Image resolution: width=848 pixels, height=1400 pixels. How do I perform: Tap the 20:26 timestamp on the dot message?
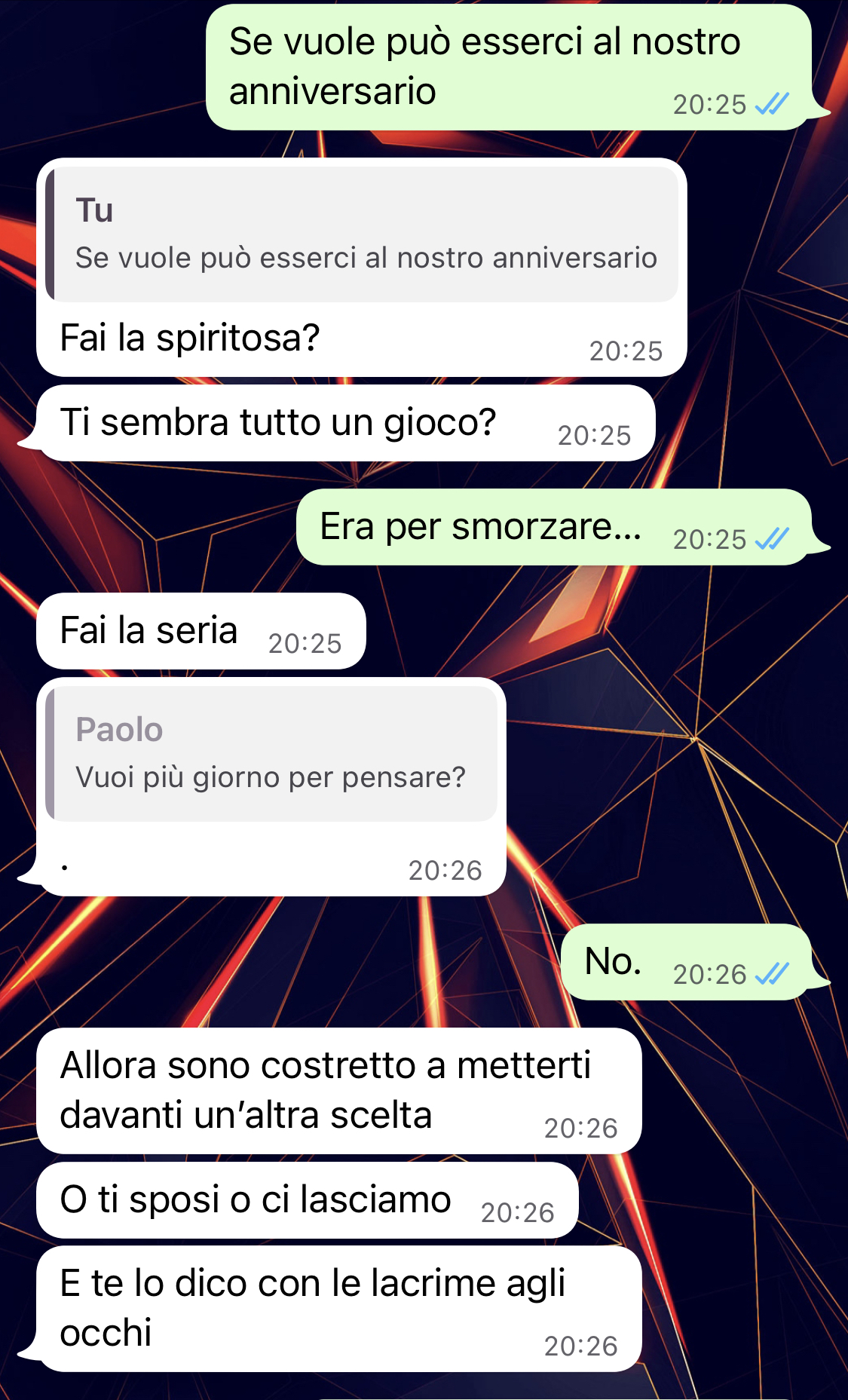pos(445,870)
